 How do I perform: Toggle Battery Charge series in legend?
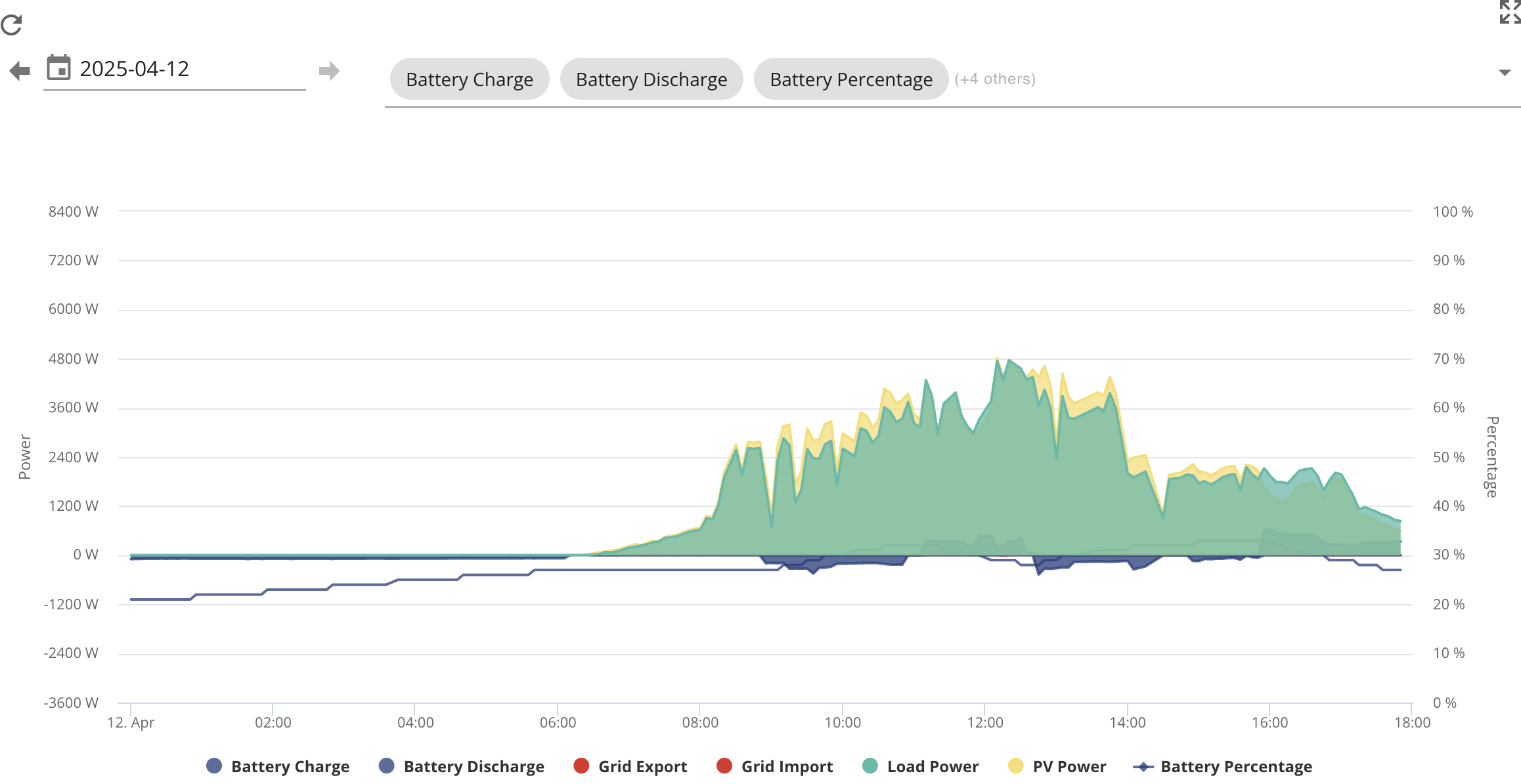(x=278, y=766)
